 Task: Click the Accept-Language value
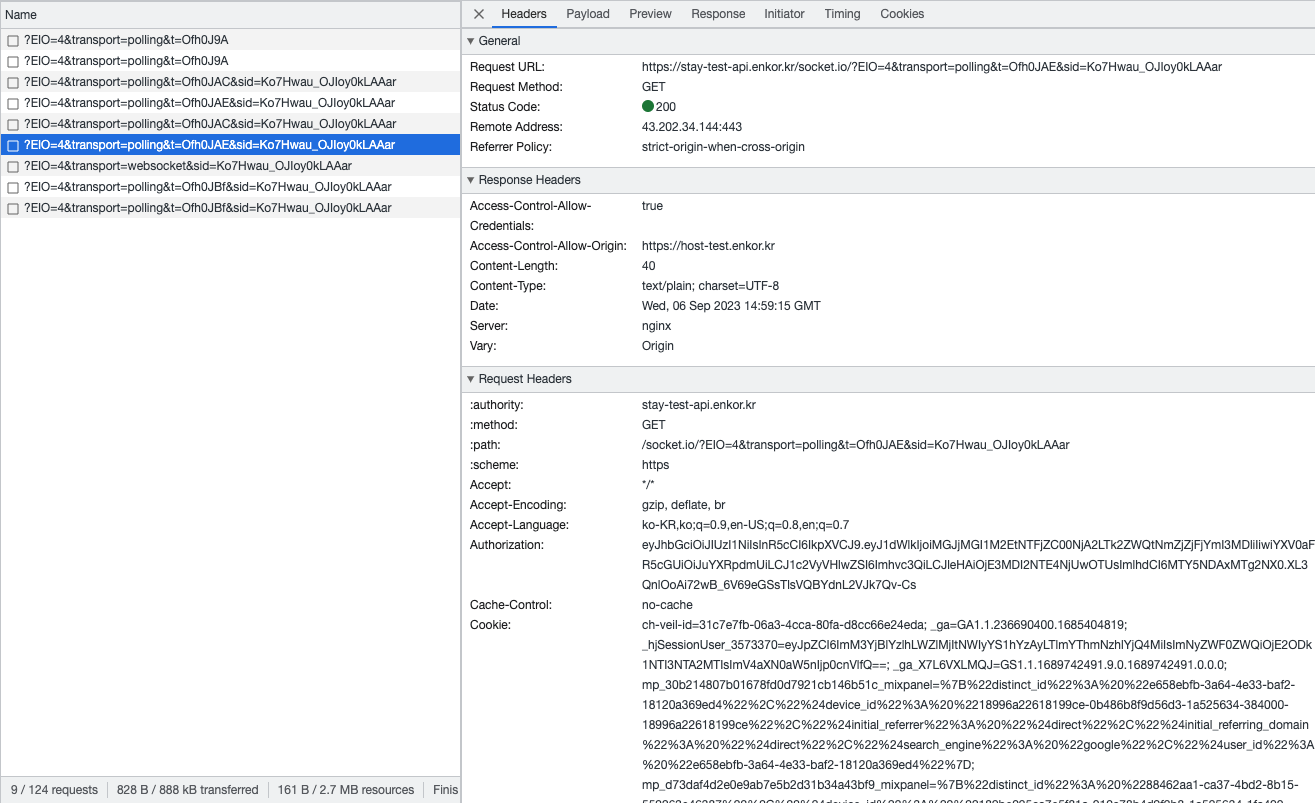(x=746, y=525)
